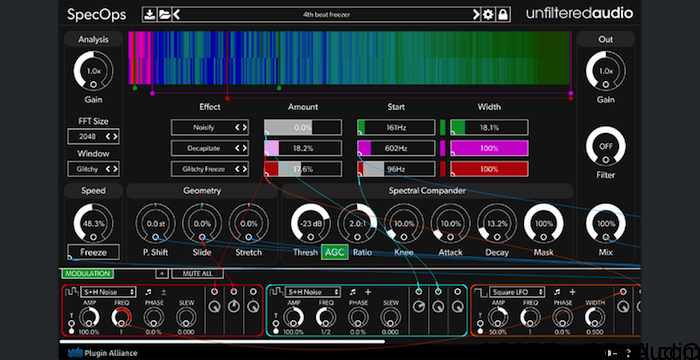The height and width of the screenshot is (360, 700).
Task: Switch Decapitate effect to next option
Action: pyautogui.click(x=244, y=148)
